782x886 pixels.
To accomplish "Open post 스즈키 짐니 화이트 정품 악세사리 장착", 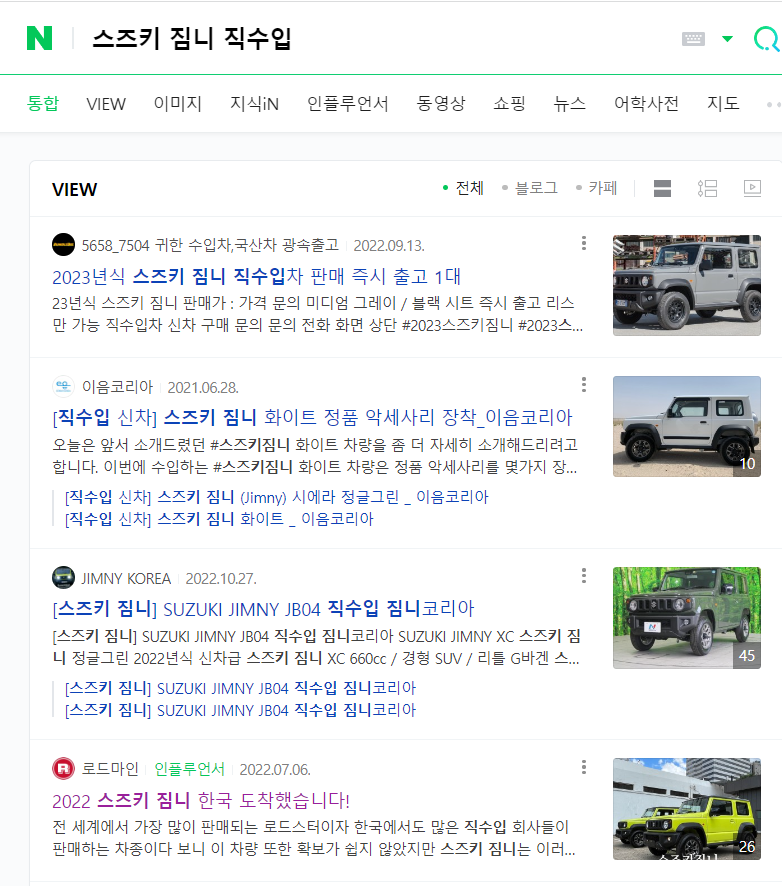I will (x=312, y=418).
